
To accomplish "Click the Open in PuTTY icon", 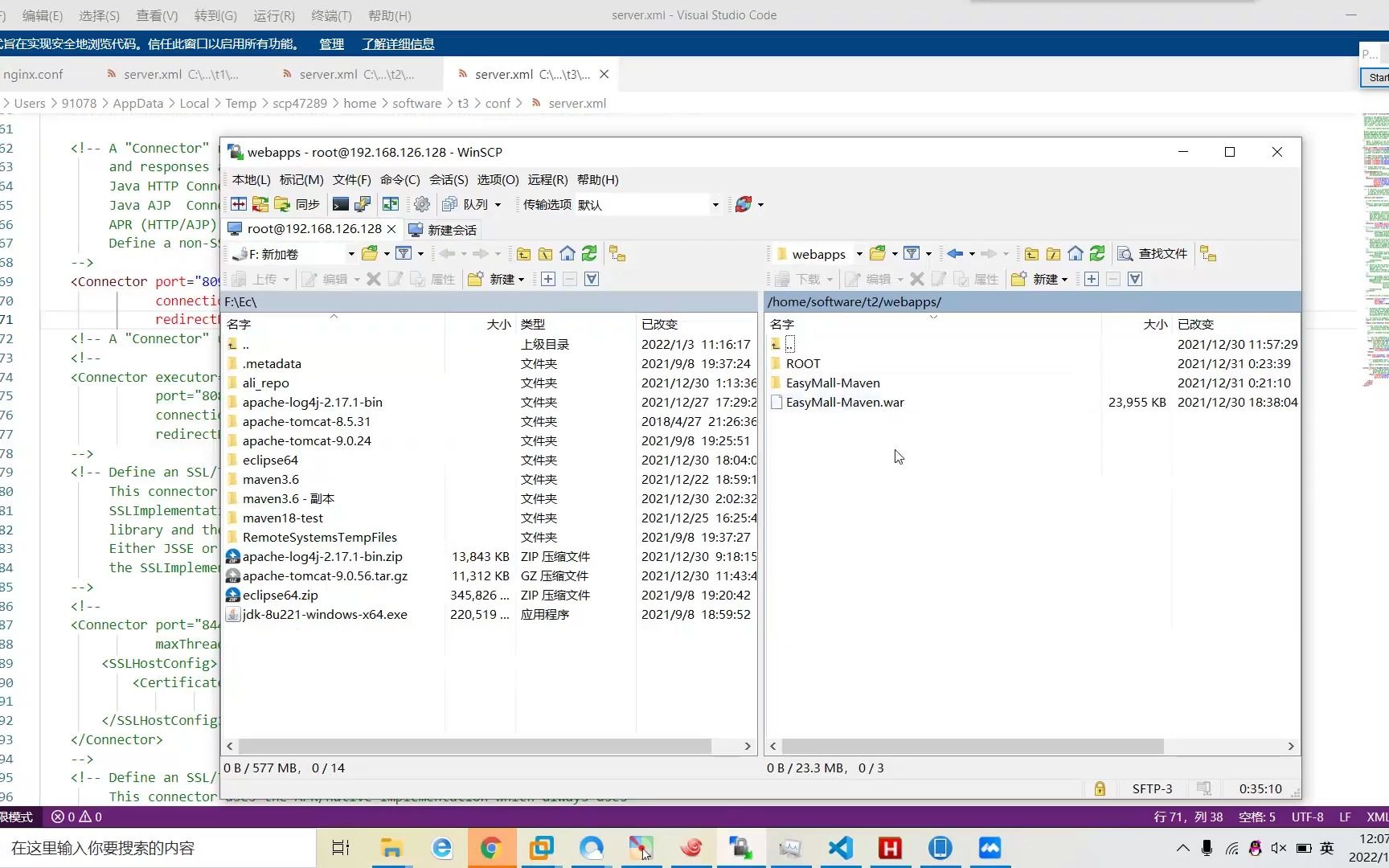I will [363, 204].
